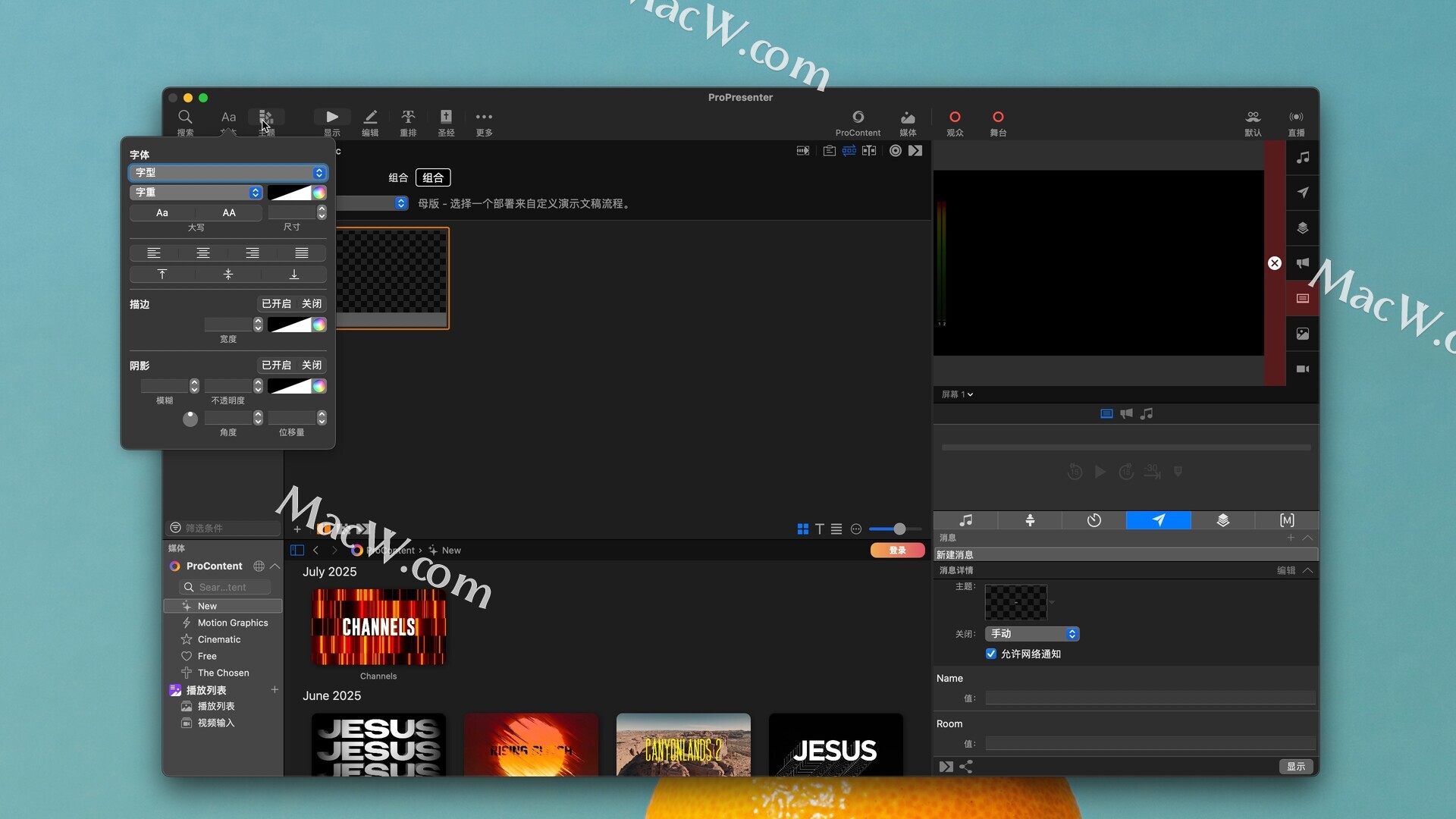
Task: Adjust the font size stepper
Action: (x=322, y=212)
